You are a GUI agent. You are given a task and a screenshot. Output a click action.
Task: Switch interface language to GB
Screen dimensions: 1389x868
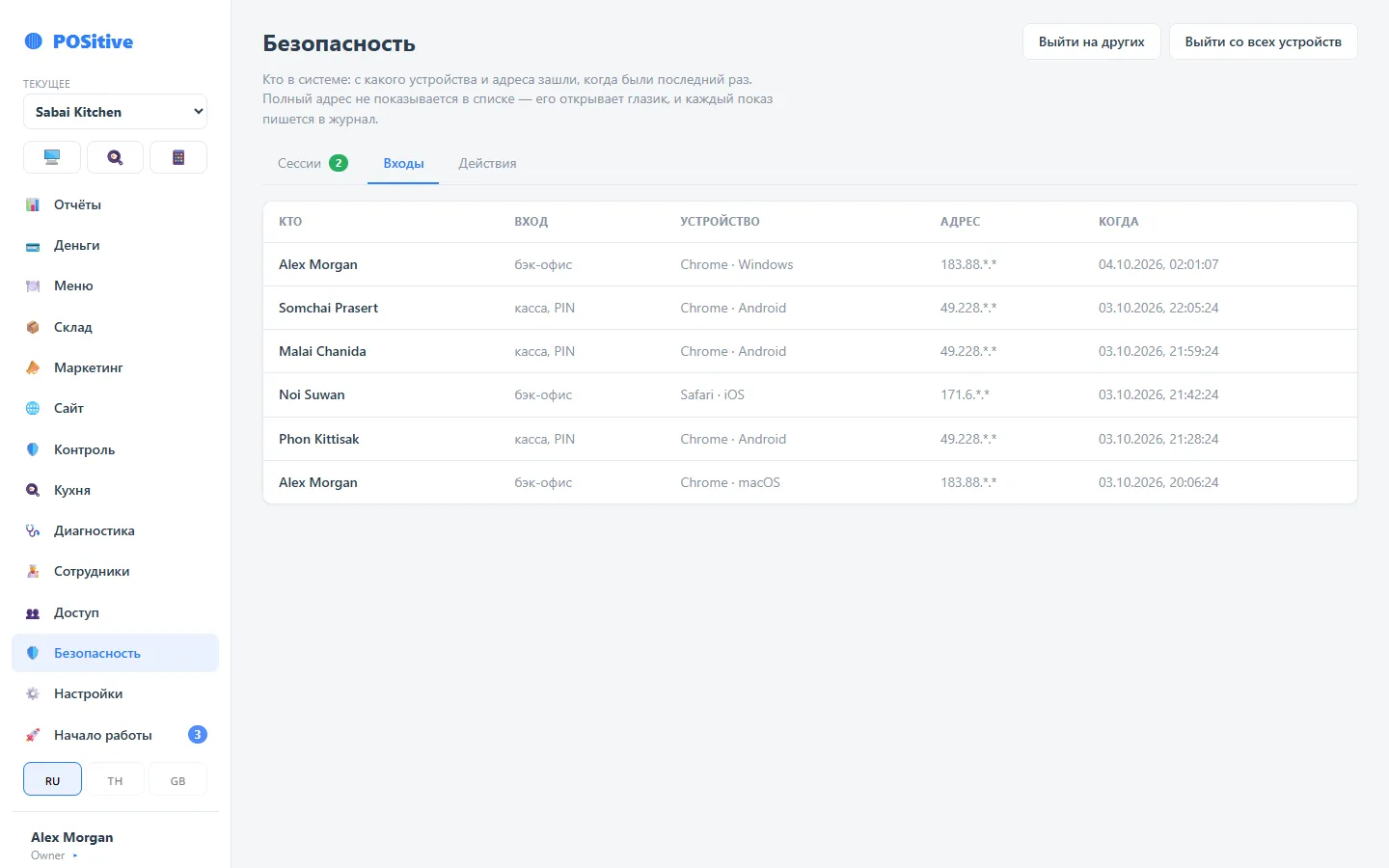[177, 780]
